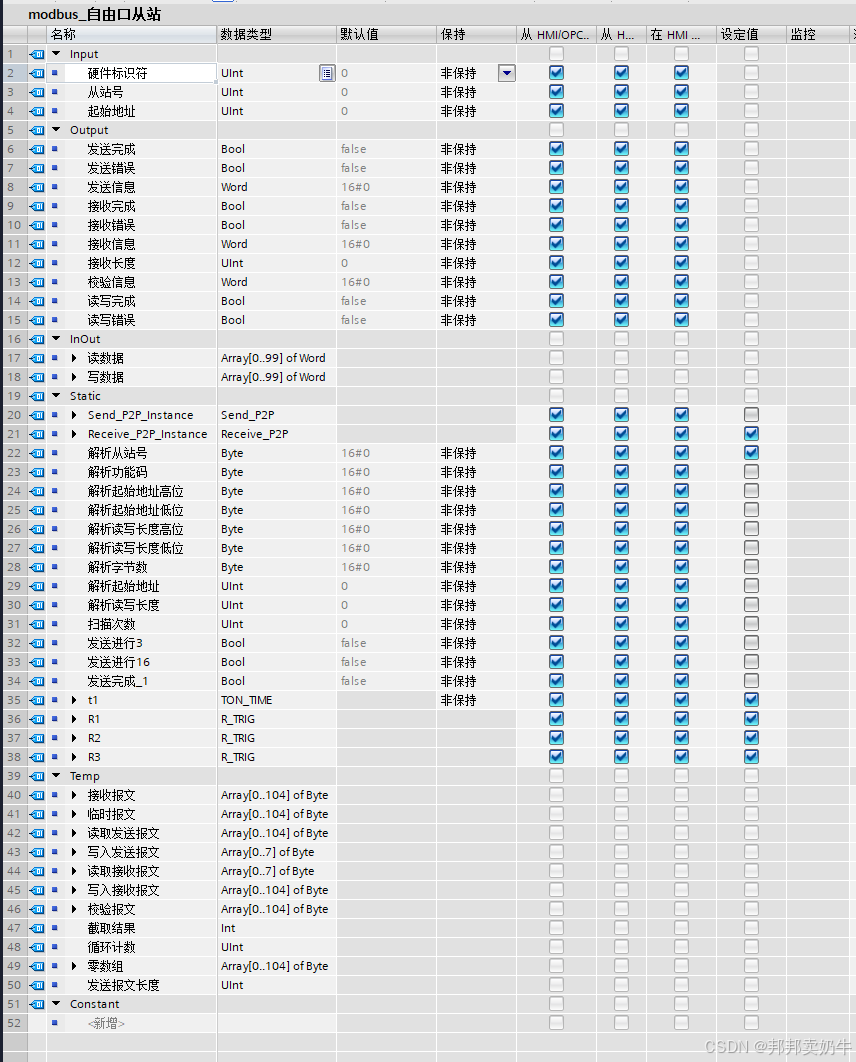Click the tag icon in row 31 扫描次数

click(37, 624)
